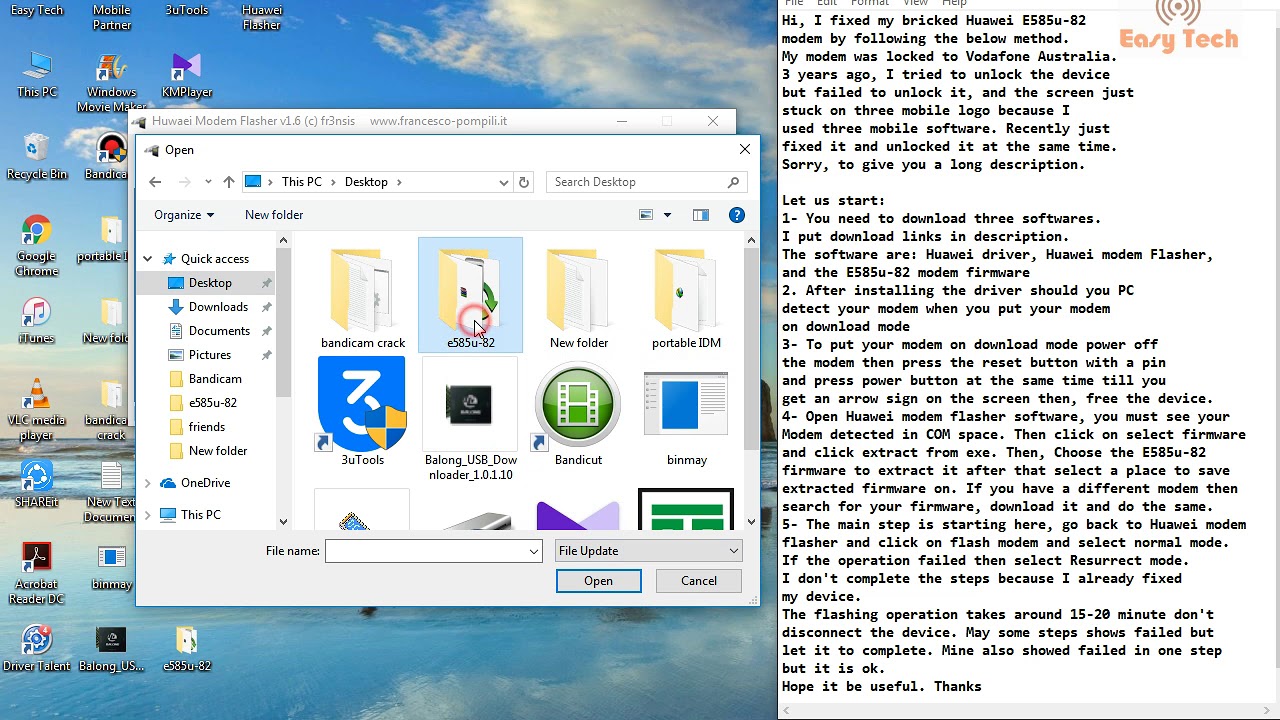Viewport: 1280px width, 720px height.
Task: Refresh the Desktop folder listing
Action: pos(523,182)
